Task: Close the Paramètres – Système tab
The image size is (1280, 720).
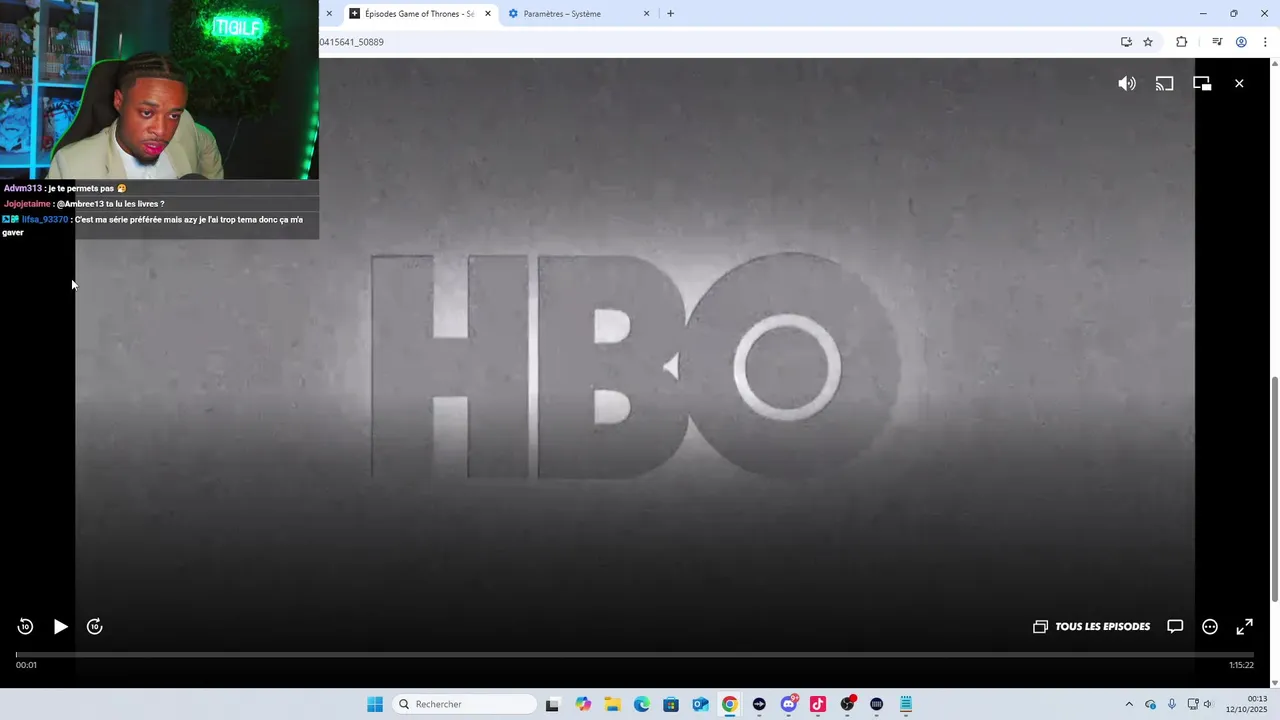Action: pos(646,14)
